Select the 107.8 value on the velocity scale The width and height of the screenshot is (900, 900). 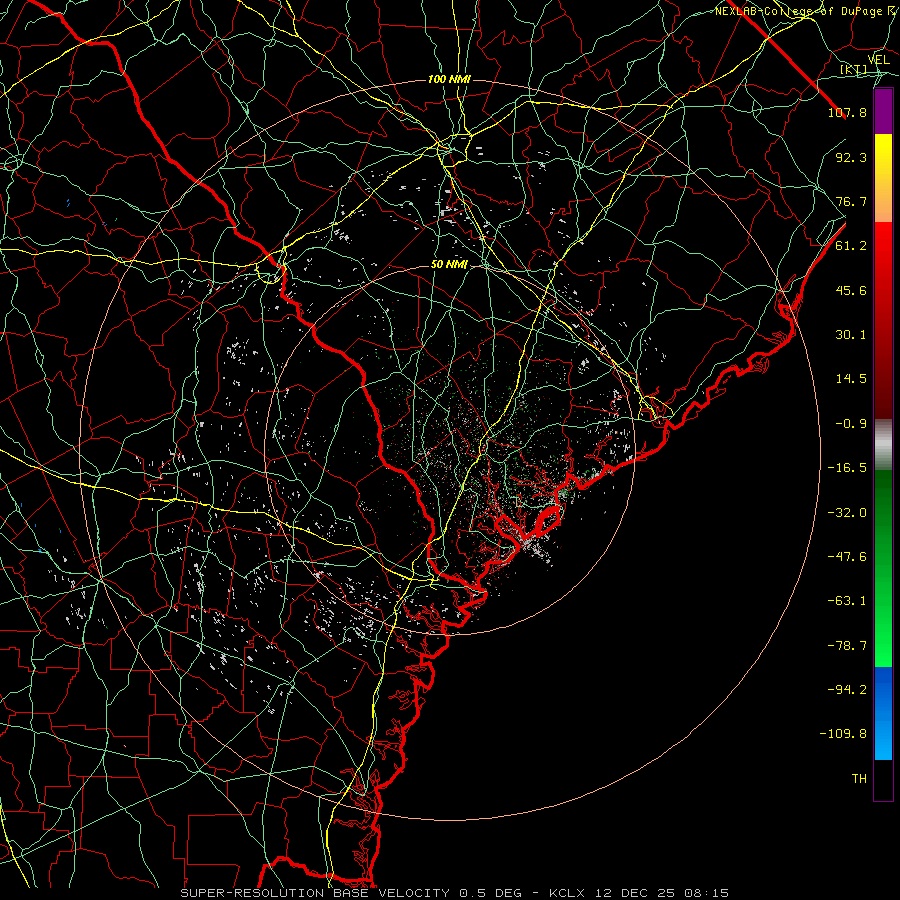[x=847, y=112]
